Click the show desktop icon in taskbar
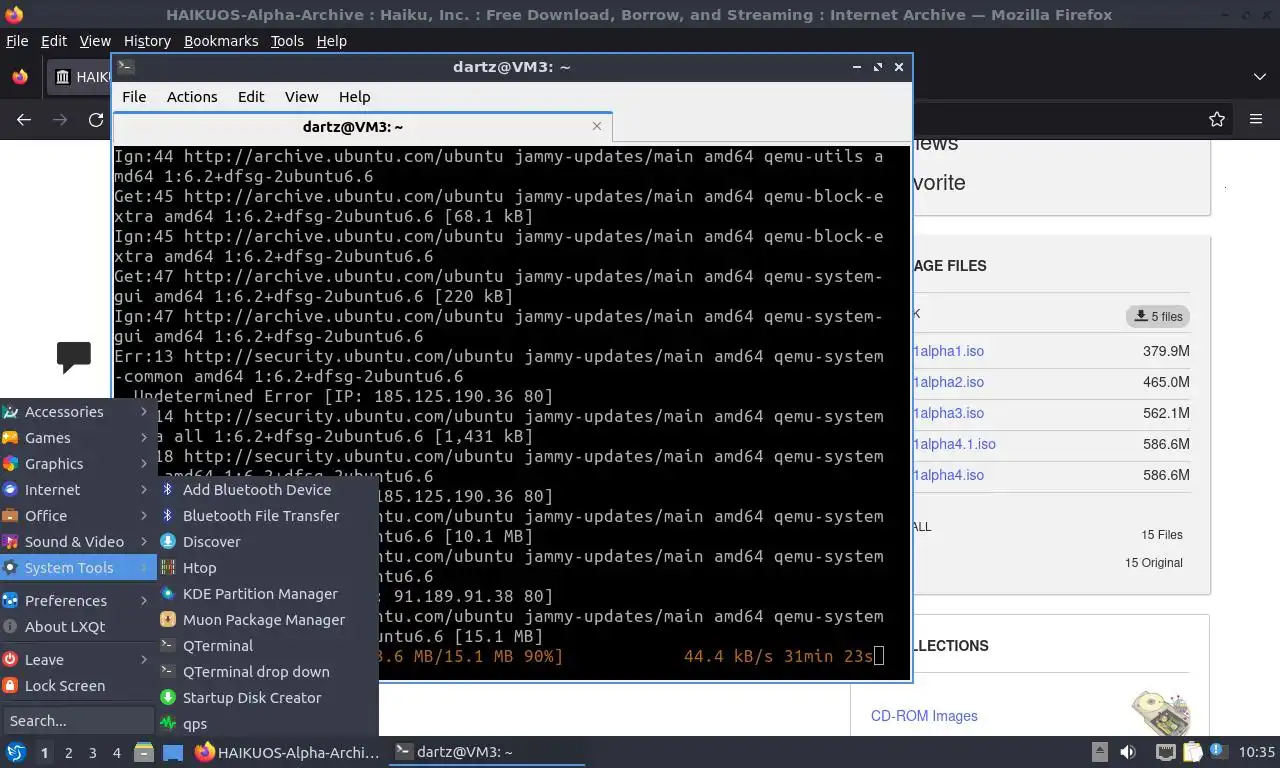 pyautogui.click(x=173, y=752)
